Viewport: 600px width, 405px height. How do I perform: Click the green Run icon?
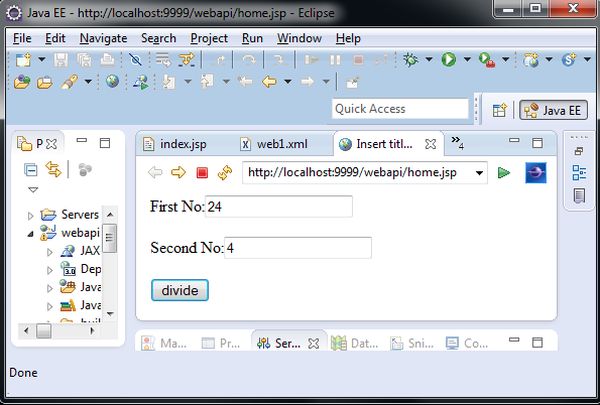coord(449,60)
